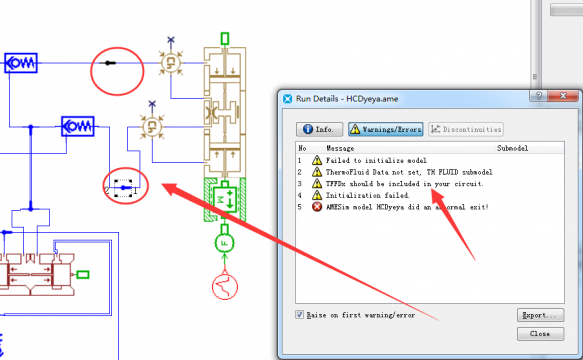Open the Discontinuities tab
583x360 pixels.
pos(466,129)
